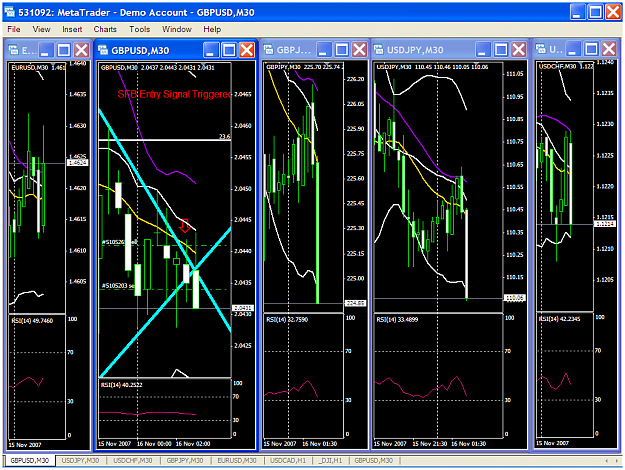Minimize the GBPJPY chart window

pyautogui.click(x=324, y=50)
